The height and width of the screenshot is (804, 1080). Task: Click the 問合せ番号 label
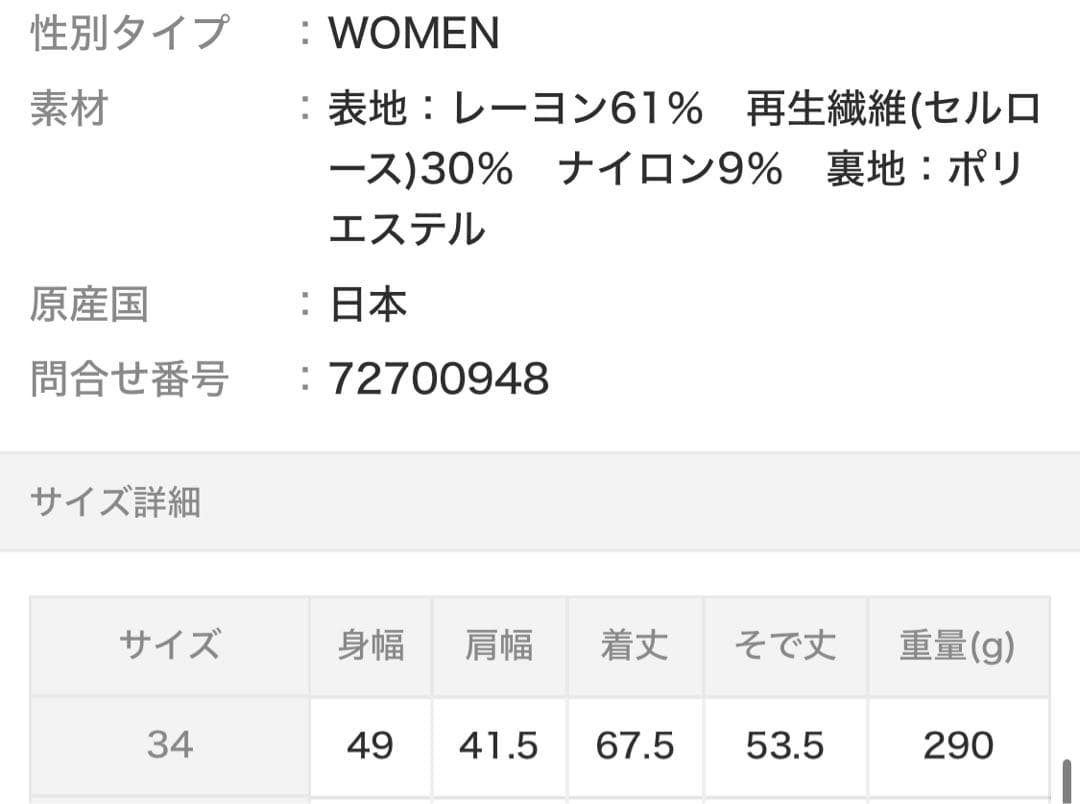(129, 380)
